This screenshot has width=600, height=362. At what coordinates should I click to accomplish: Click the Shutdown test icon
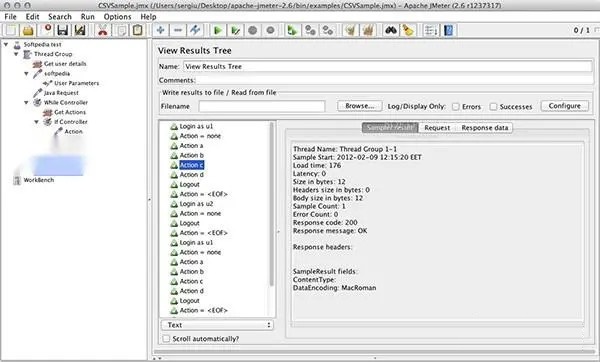[270, 30]
